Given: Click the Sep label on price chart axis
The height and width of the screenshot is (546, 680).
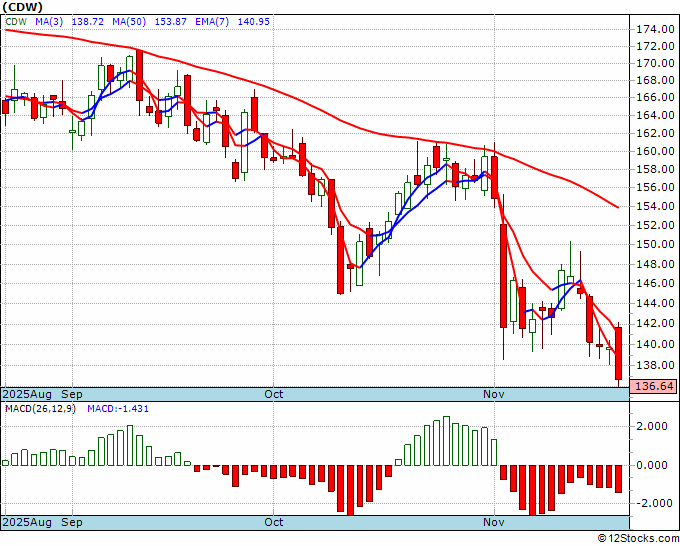Looking at the screenshot, I should 72,394.
